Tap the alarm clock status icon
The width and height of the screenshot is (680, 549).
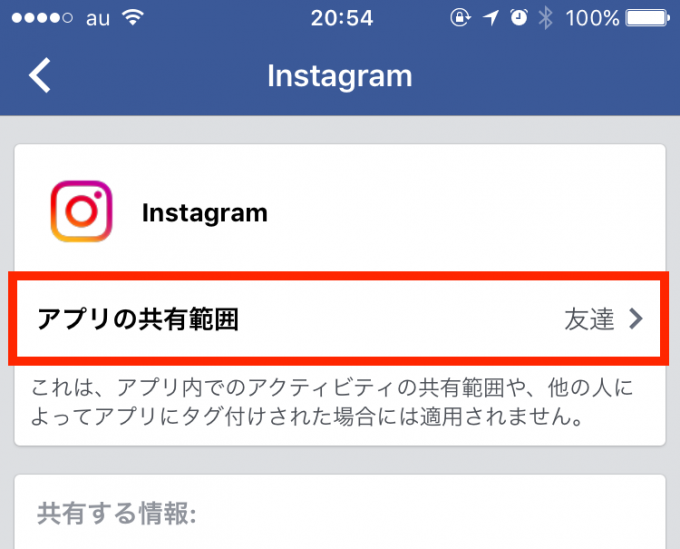pyautogui.click(x=519, y=18)
